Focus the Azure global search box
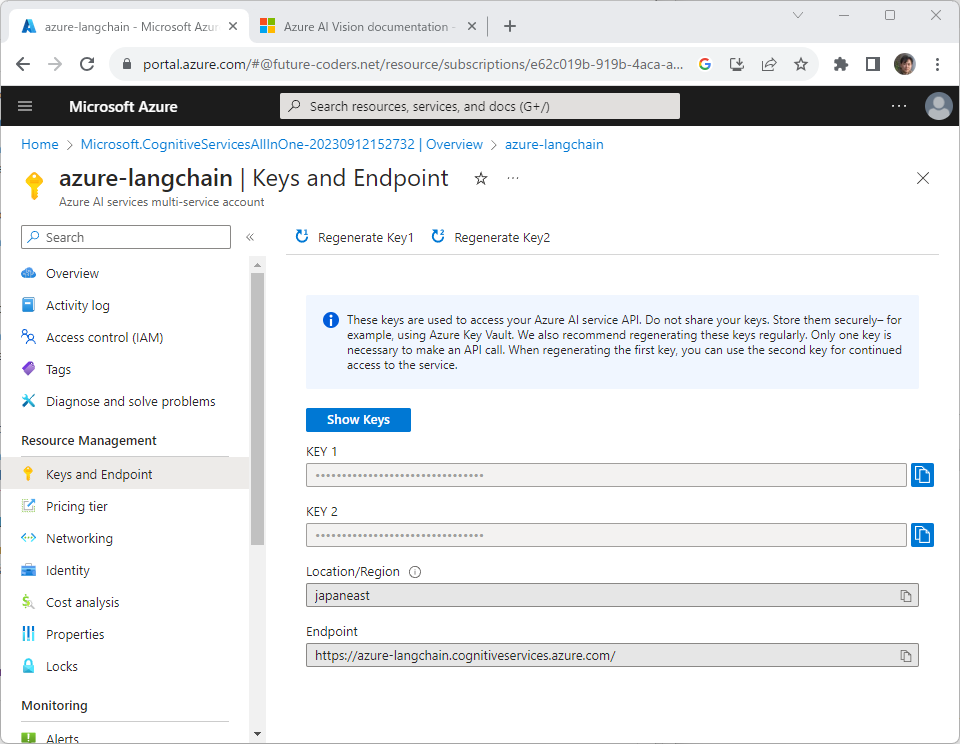Screen dimensions: 960x744 480,106
